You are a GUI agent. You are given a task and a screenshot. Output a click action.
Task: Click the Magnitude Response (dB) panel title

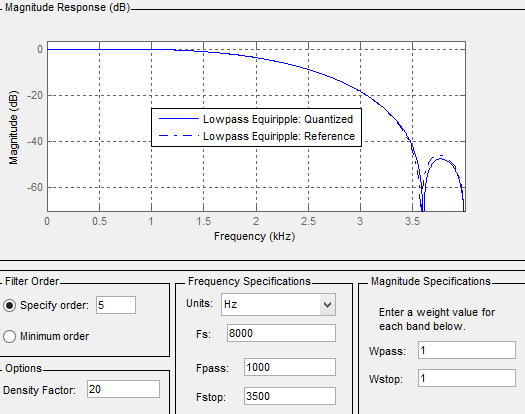[67, 7]
